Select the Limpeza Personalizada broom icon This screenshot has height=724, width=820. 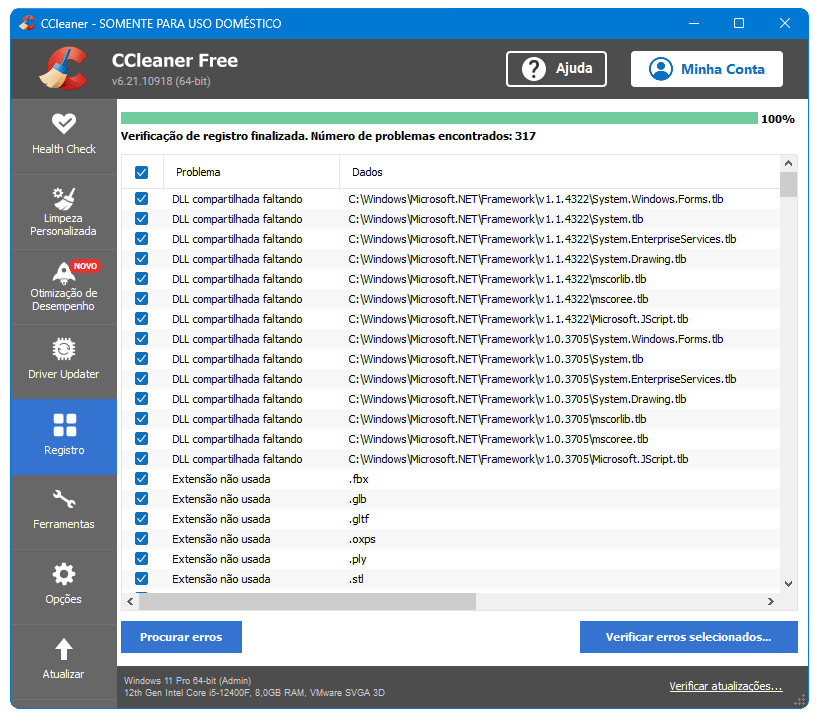(64, 198)
